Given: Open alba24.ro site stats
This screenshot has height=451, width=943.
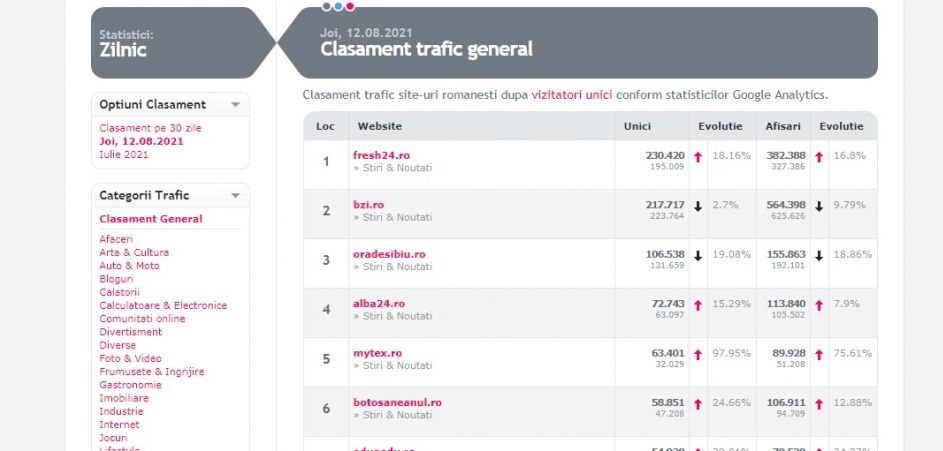Looking at the screenshot, I should coord(379,304).
